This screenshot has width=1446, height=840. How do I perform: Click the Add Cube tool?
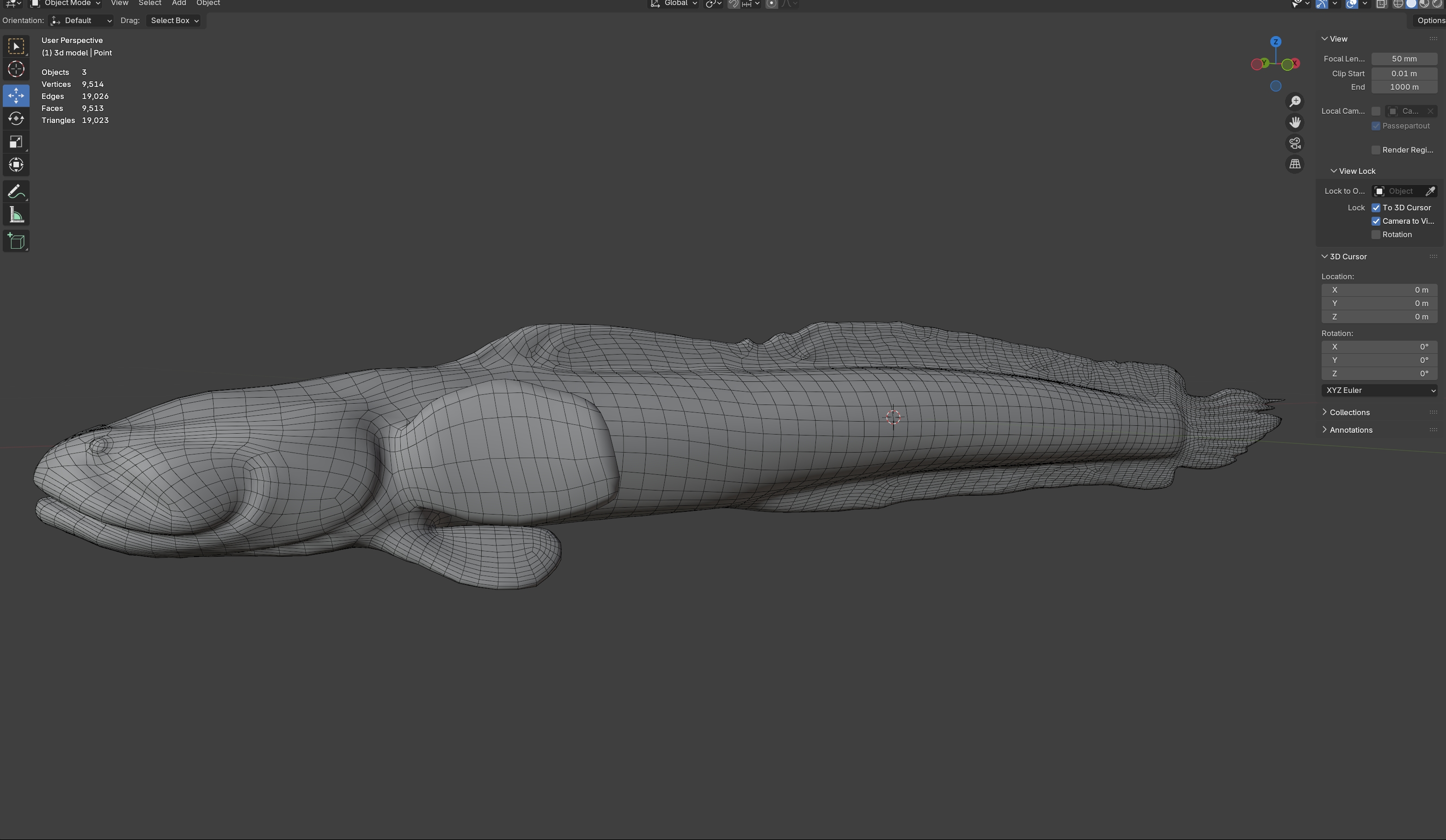16,242
